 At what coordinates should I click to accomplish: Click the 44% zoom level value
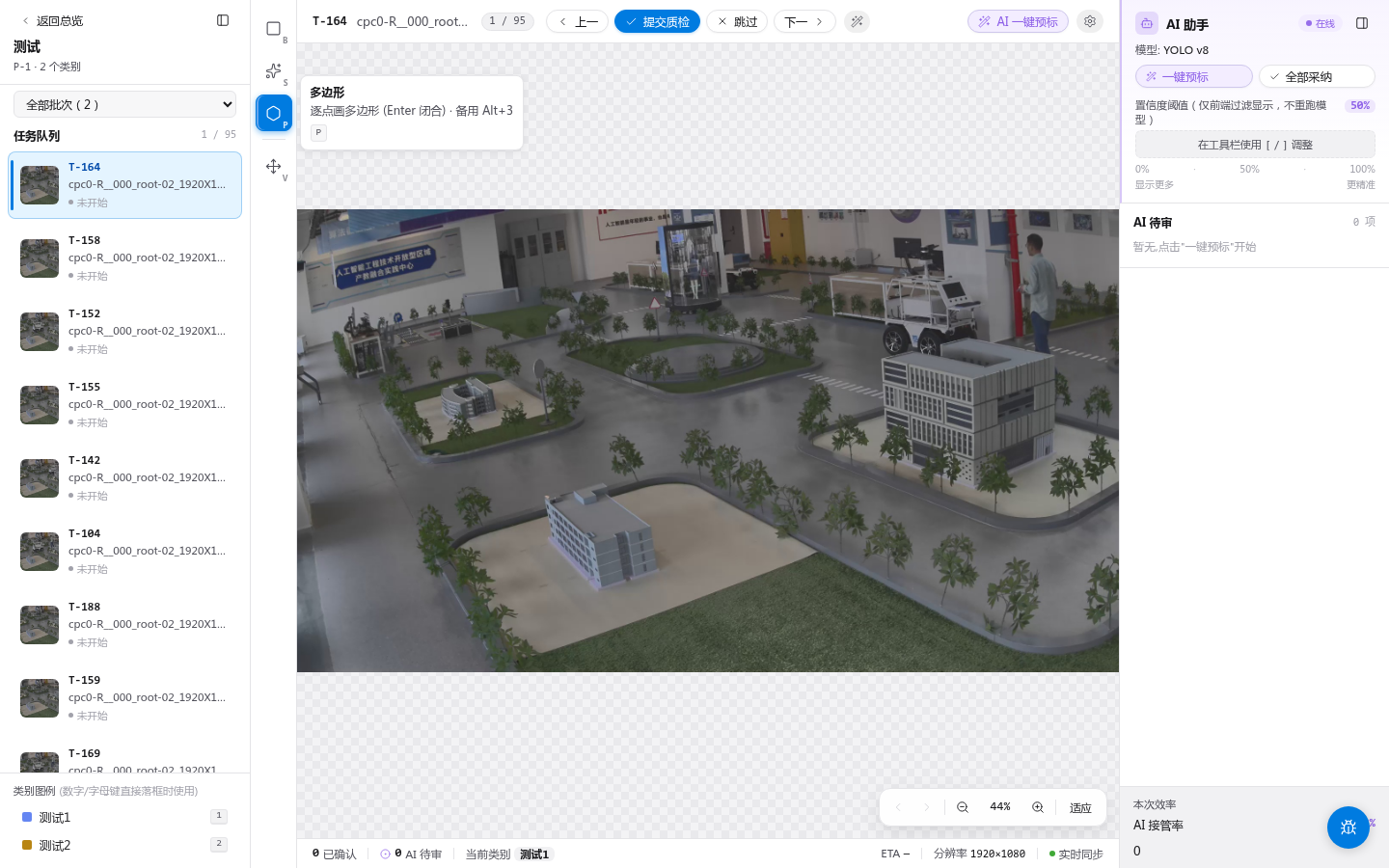pyautogui.click(x=1000, y=807)
